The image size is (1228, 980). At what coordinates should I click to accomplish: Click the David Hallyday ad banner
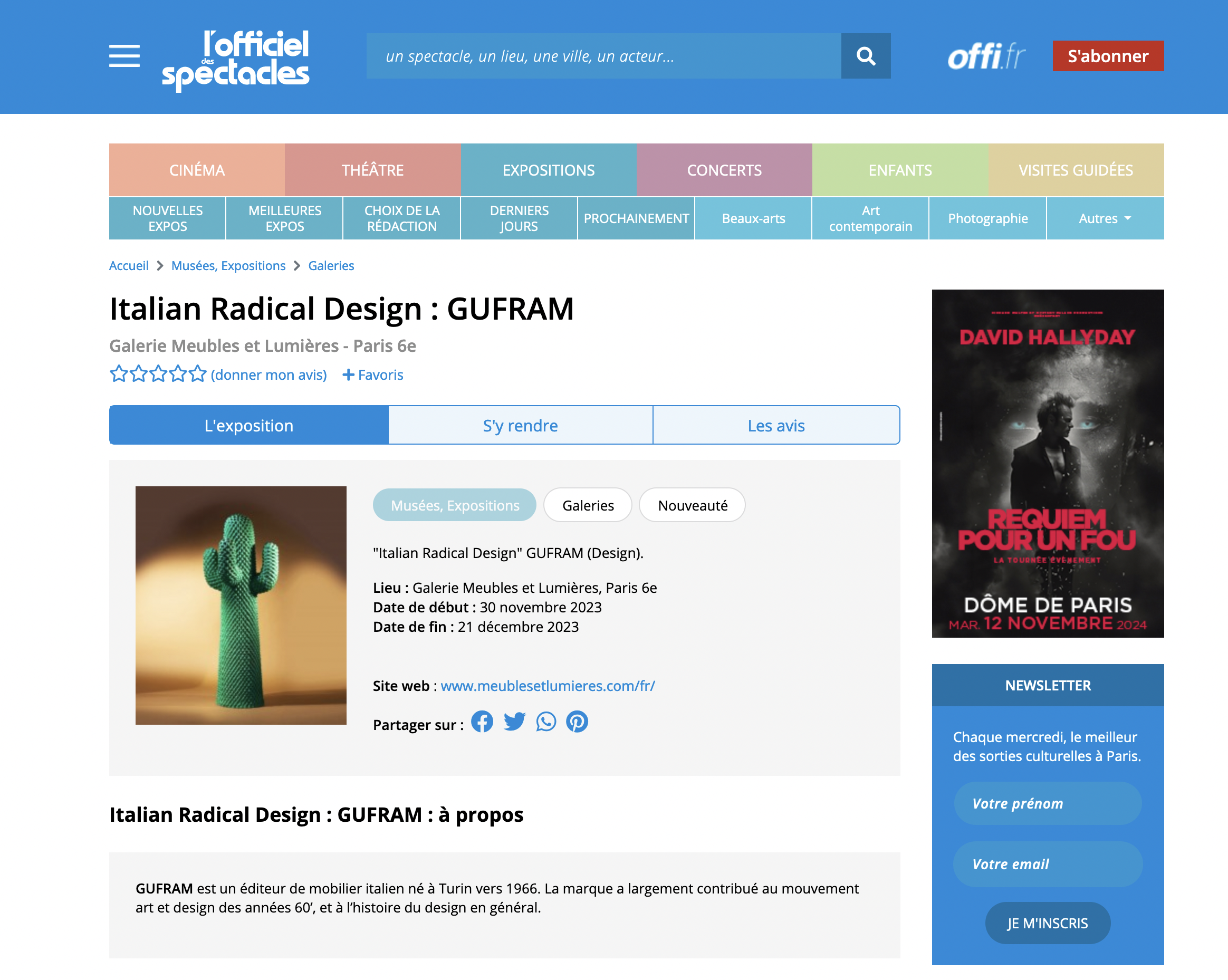[1047, 463]
